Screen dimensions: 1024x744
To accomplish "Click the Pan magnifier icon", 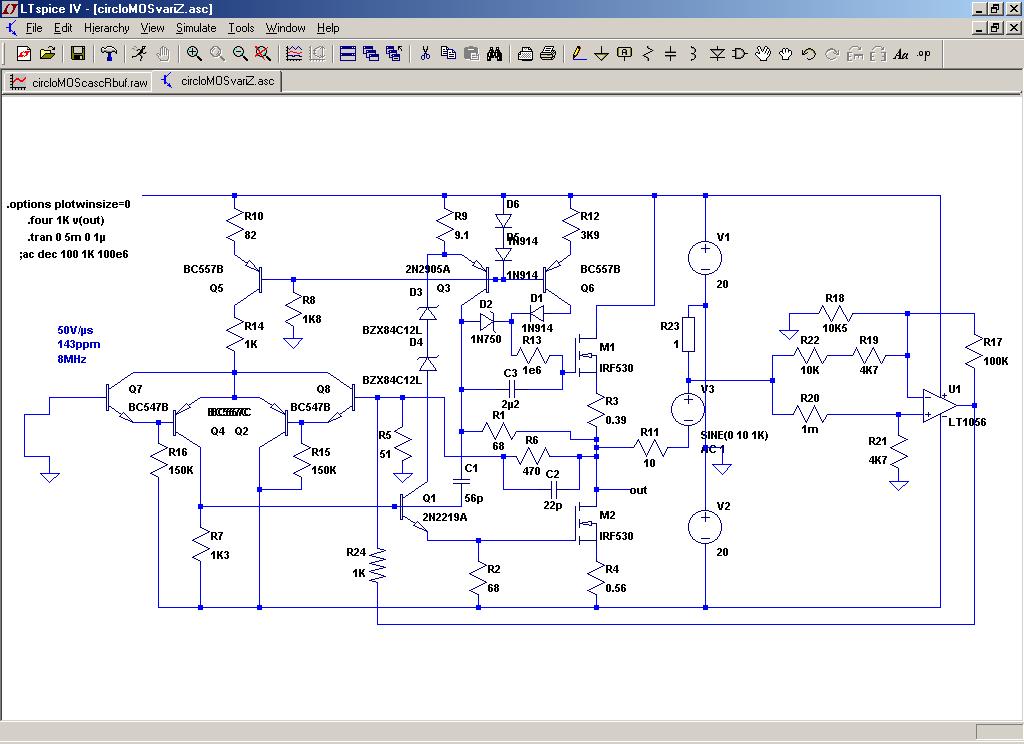I will click(x=217, y=54).
